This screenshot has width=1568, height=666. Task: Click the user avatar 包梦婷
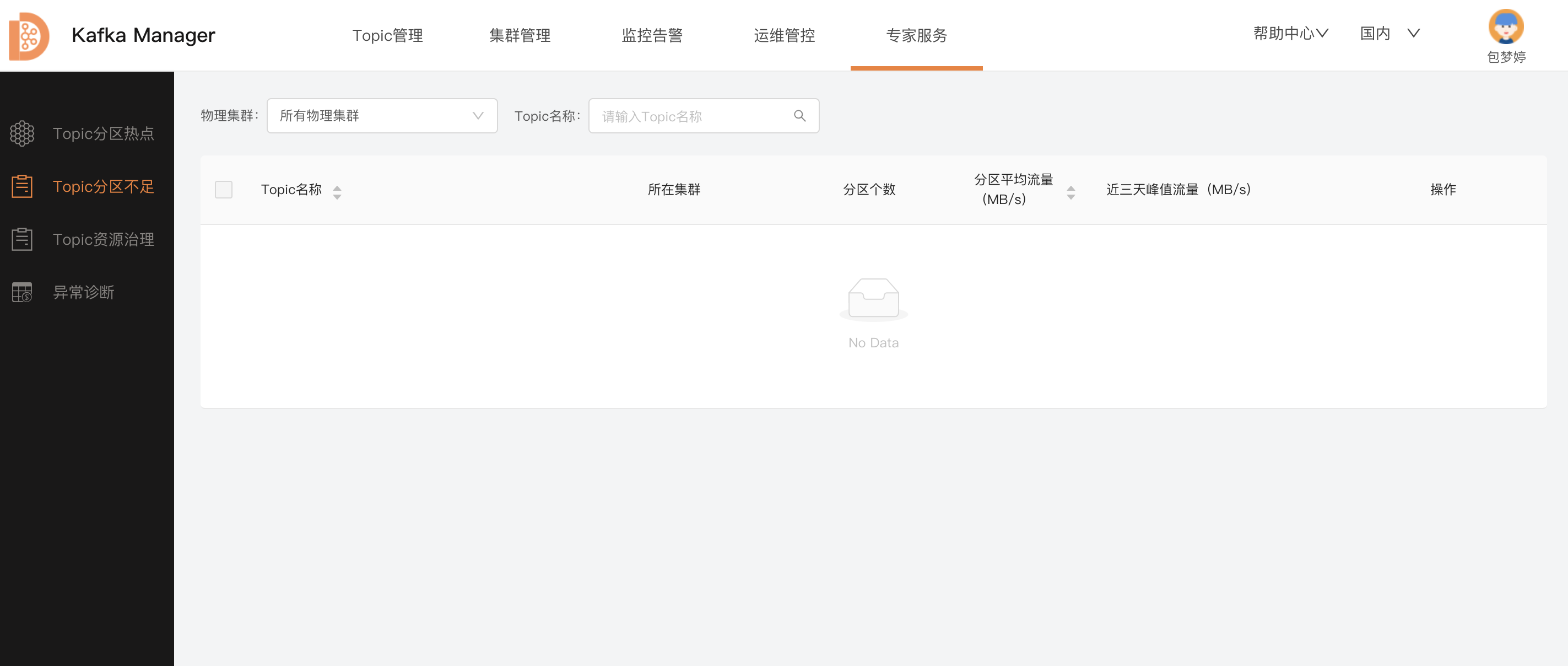[1505, 28]
